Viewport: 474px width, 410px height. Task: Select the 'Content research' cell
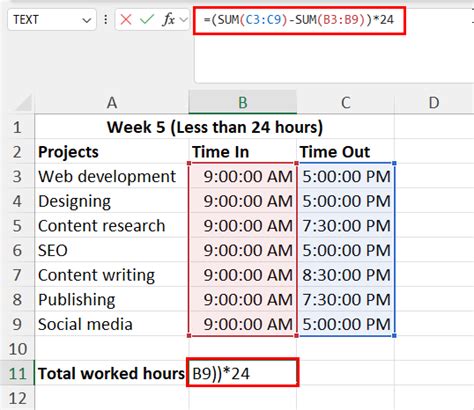pyautogui.click(x=112, y=226)
